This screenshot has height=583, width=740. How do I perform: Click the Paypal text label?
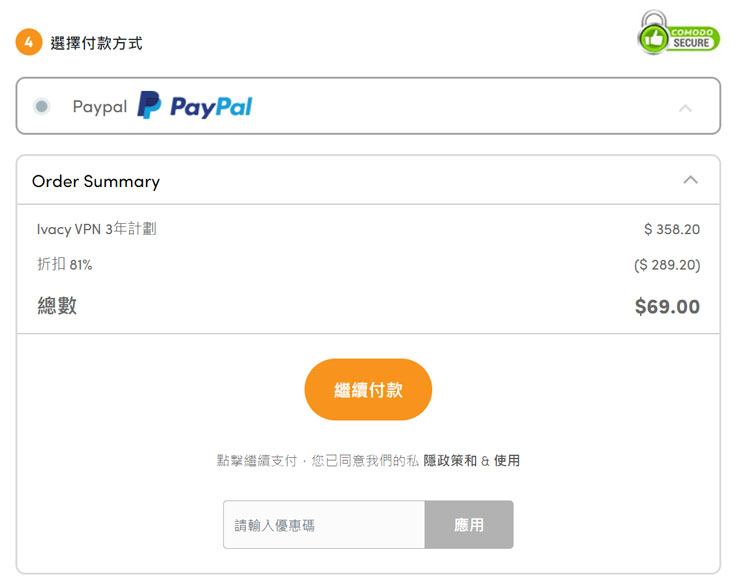(x=100, y=106)
